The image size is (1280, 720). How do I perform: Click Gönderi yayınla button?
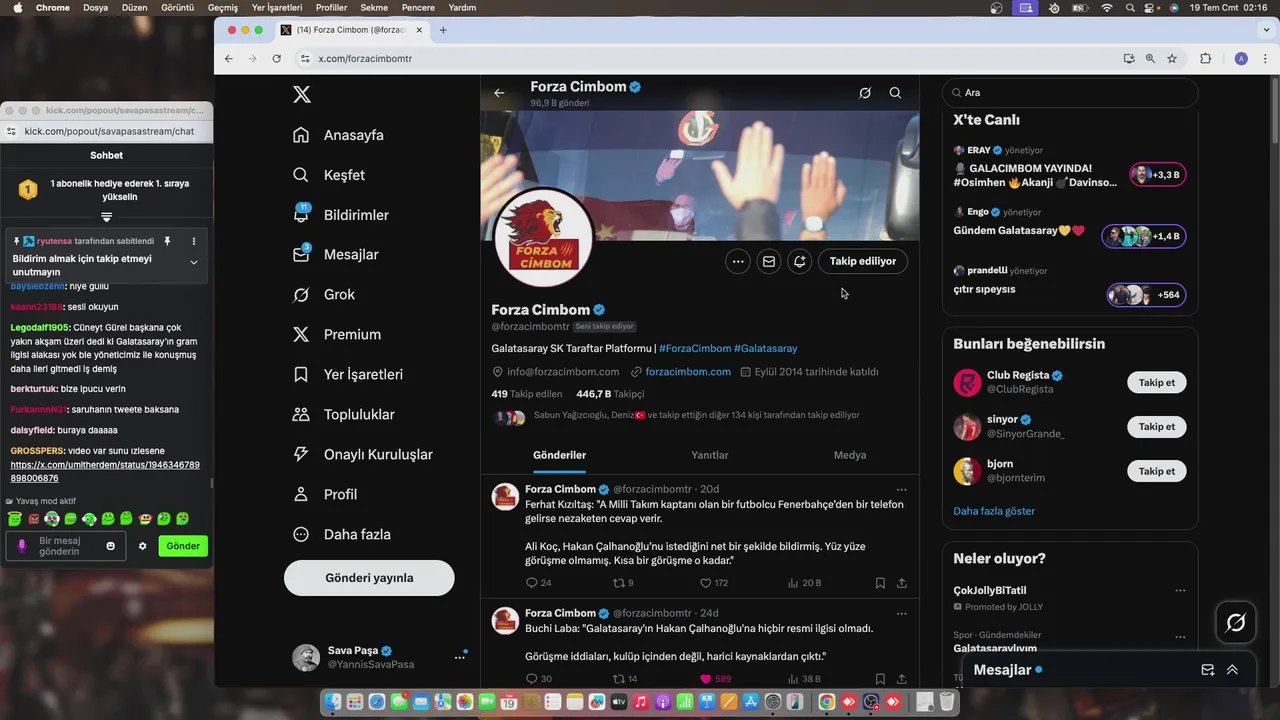[x=369, y=578]
